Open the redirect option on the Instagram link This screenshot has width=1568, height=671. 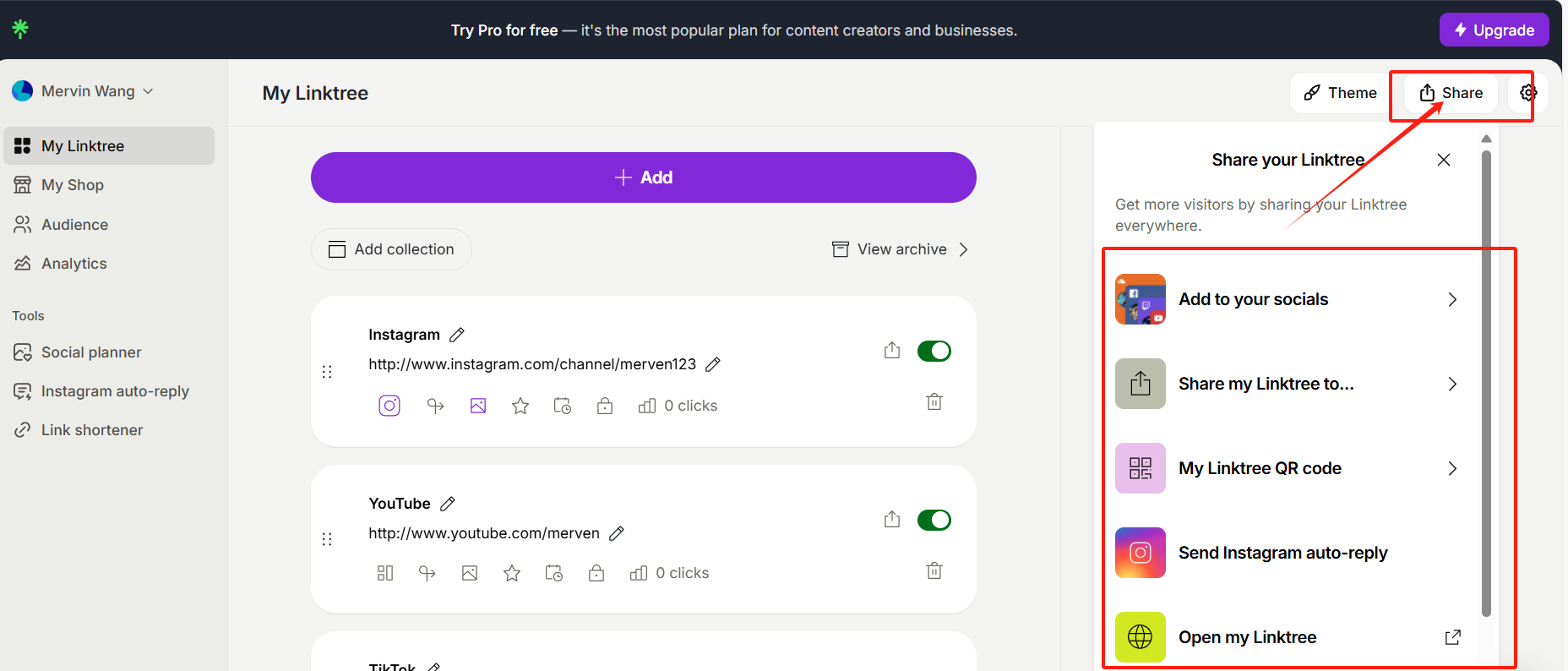436,406
